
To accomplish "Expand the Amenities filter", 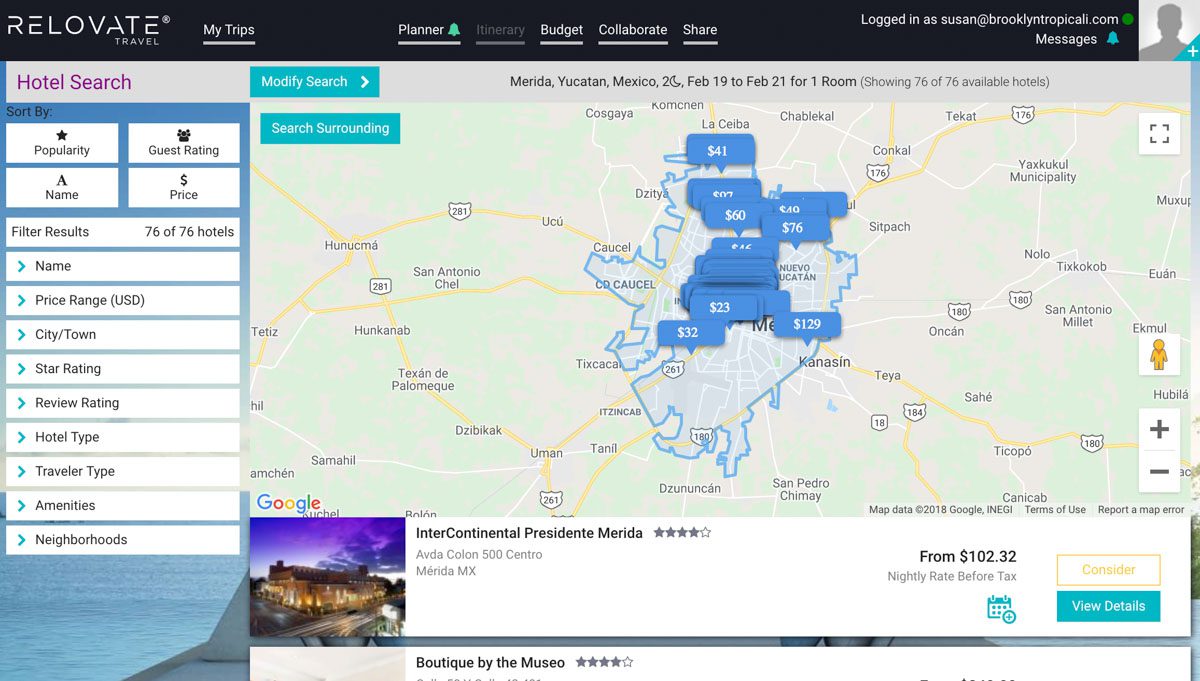I will click(x=123, y=505).
